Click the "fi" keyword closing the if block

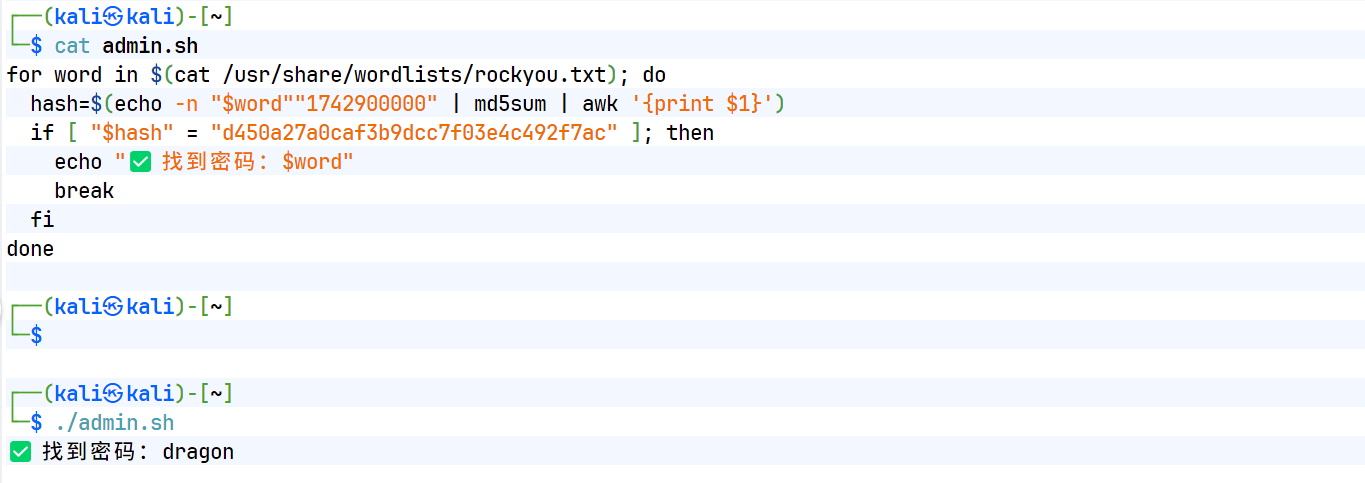[42, 220]
